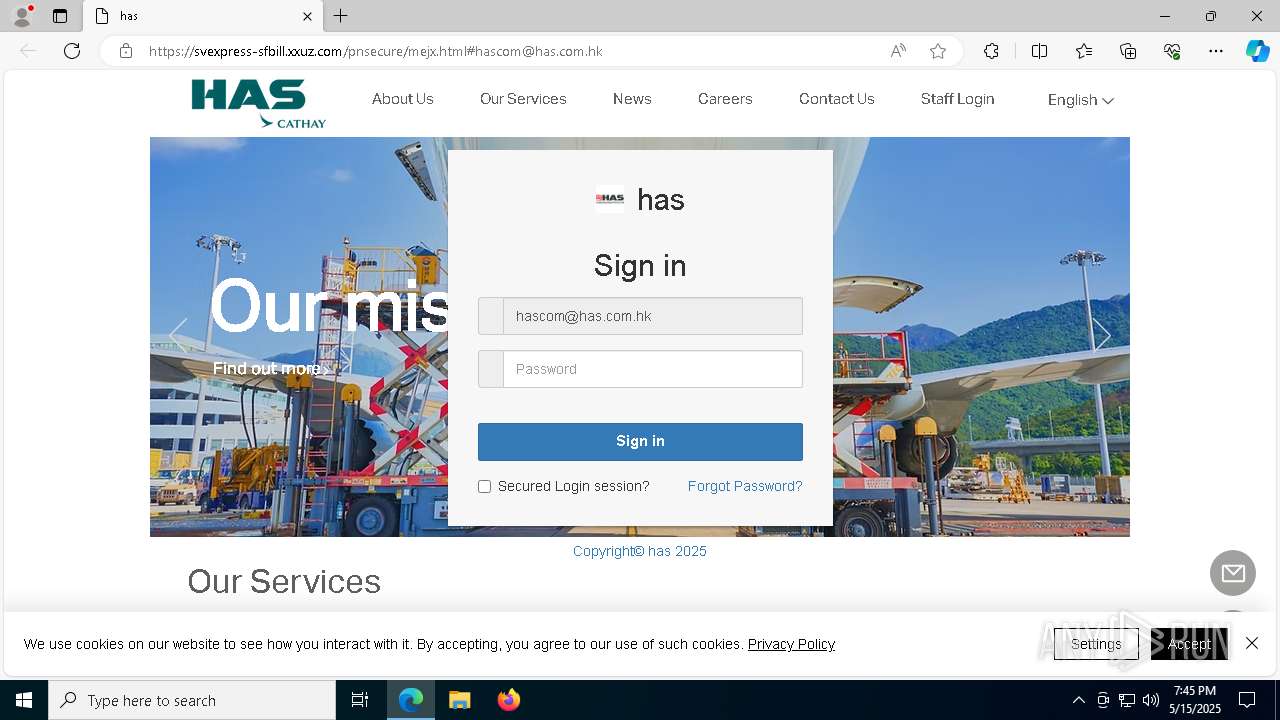Click the Find out more link
Viewport: 1280px width, 720px height.
[x=270, y=369]
